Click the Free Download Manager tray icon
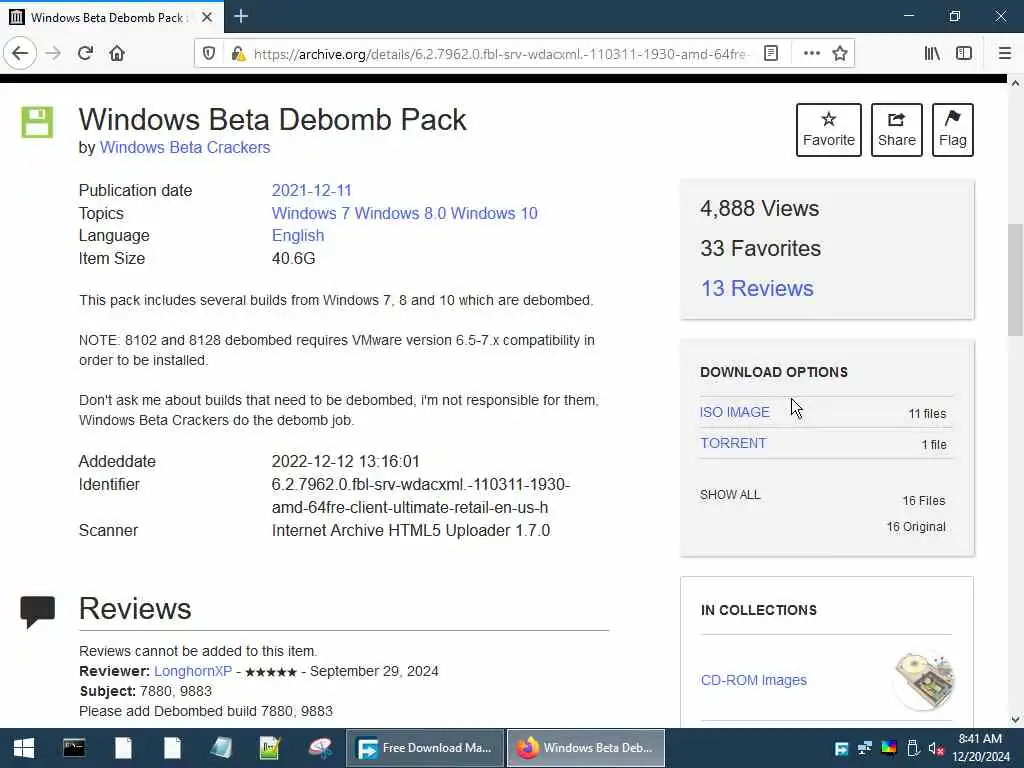This screenshot has height=768, width=1024. click(841, 748)
